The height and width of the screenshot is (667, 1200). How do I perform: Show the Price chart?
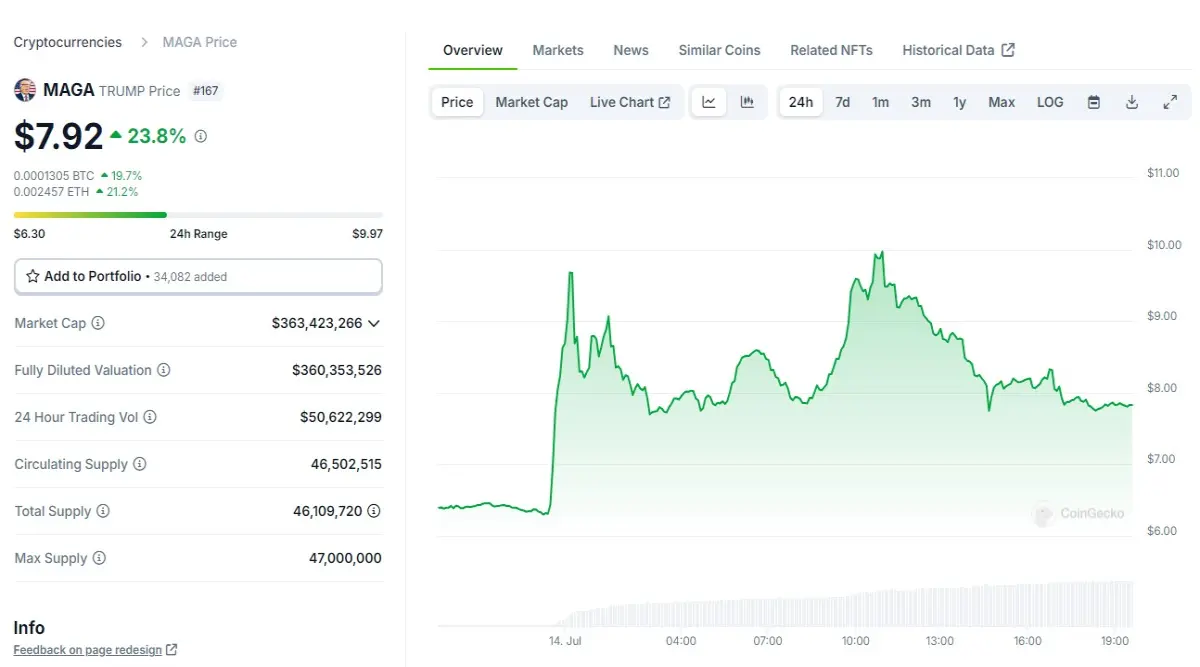pos(457,102)
